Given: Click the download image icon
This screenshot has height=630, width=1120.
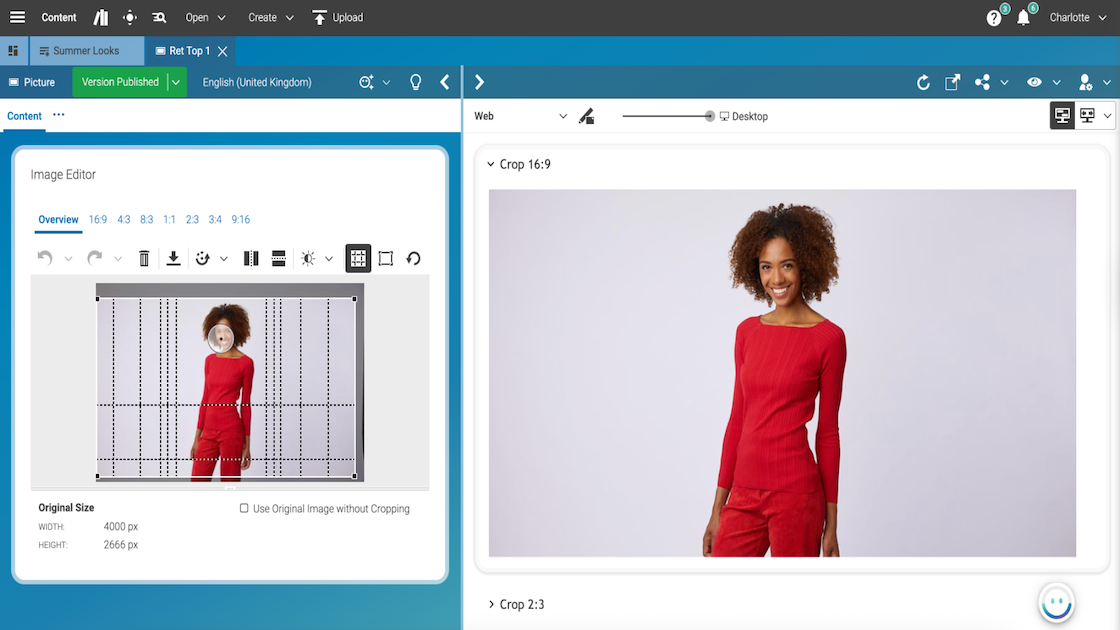Looking at the screenshot, I should tap(173, 259).
